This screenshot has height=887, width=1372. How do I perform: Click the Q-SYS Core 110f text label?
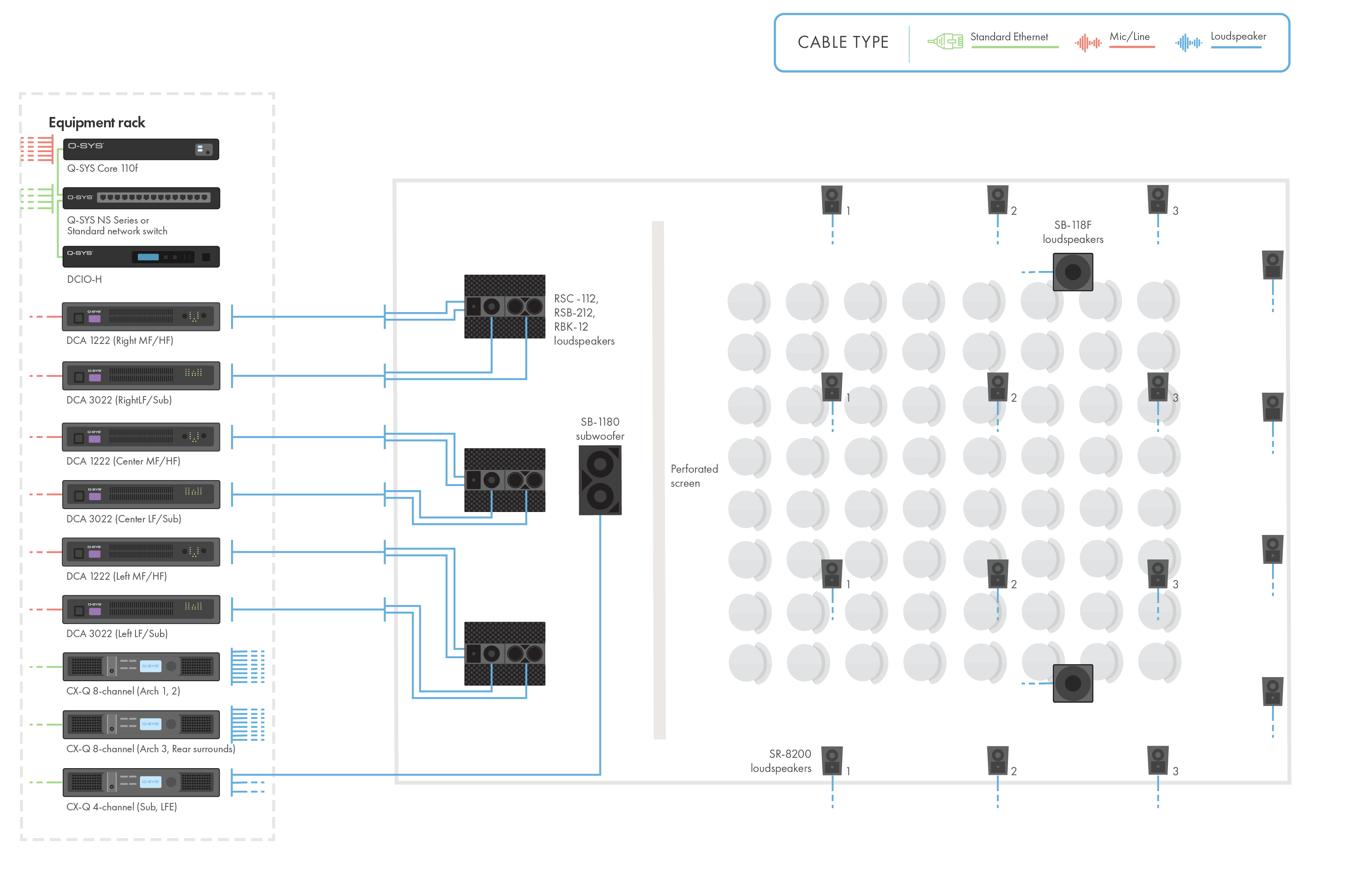[103, 168]
